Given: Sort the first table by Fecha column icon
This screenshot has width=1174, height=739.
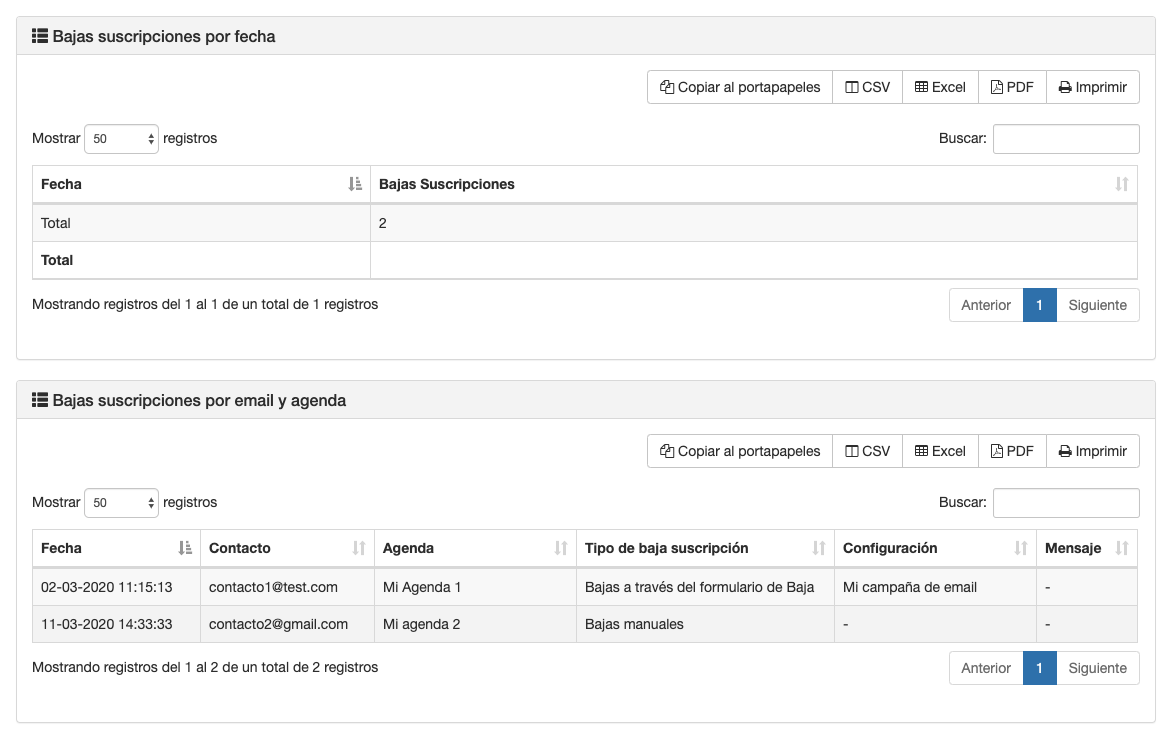Looking at the screenshot, I should [x=354, y=184].
